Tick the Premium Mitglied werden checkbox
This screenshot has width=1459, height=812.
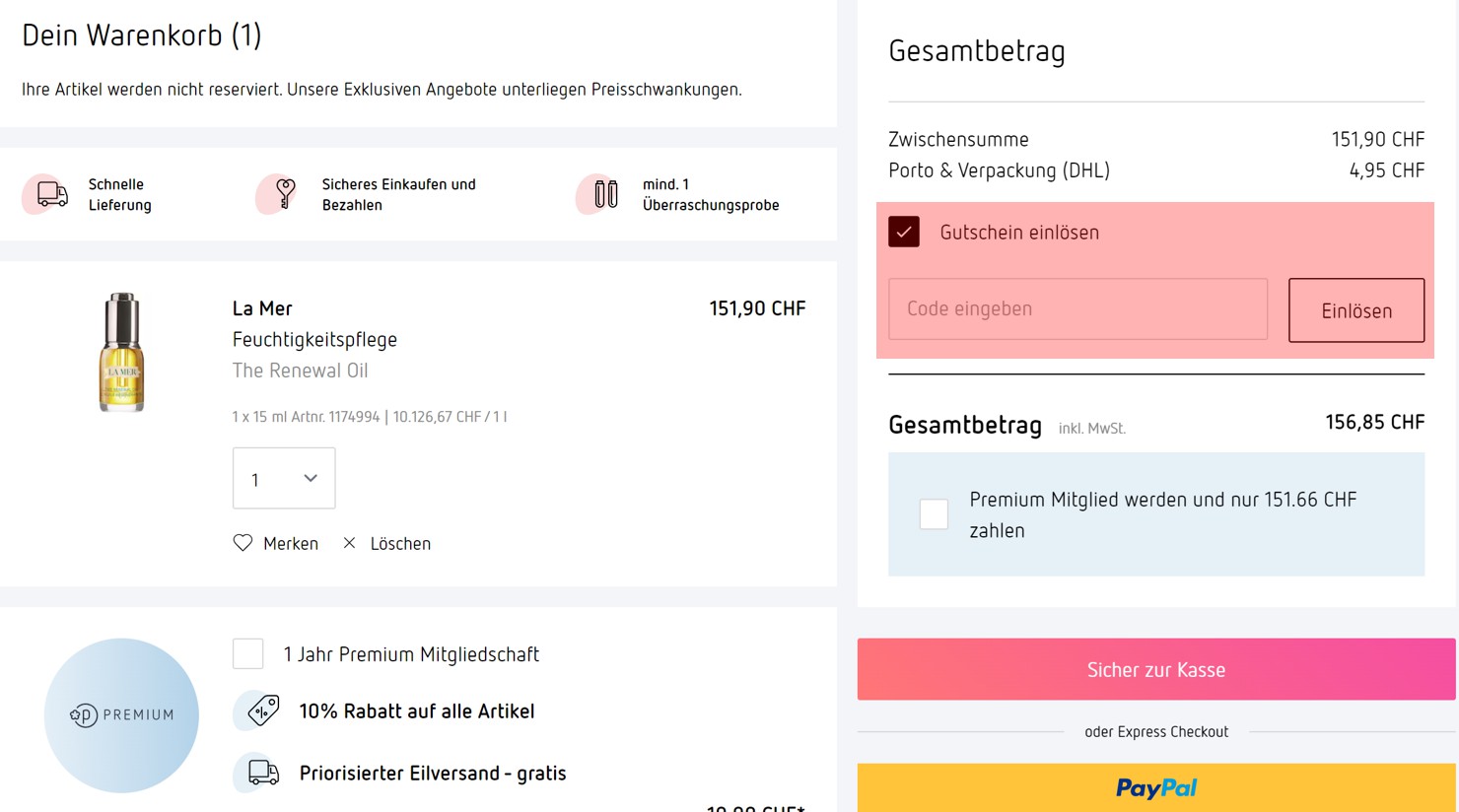tap(934, 513)
